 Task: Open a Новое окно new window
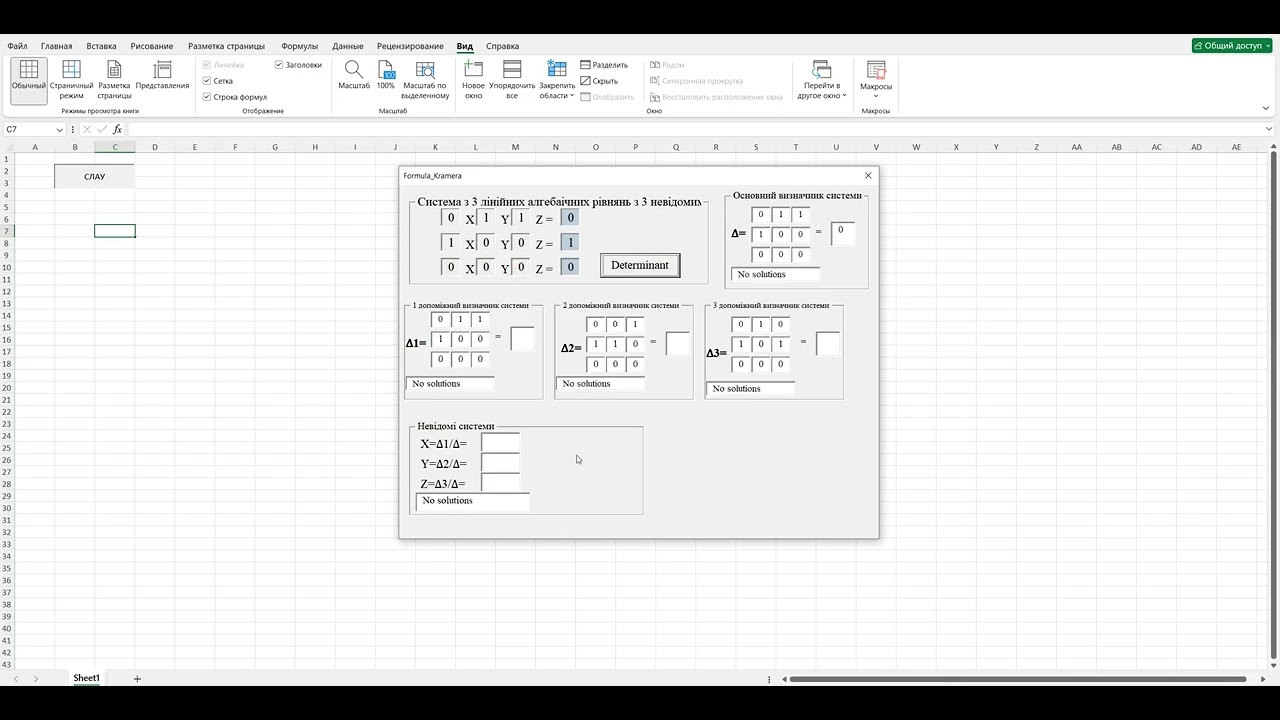[x=473, y=79]
